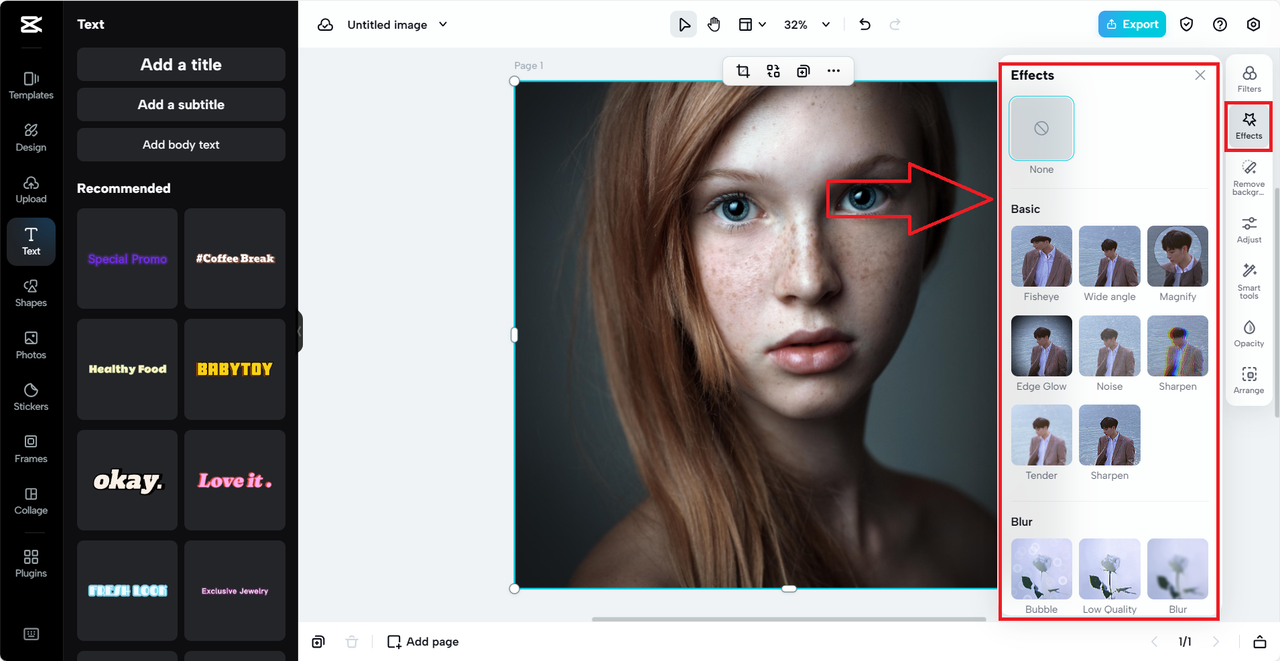1280x661 pixels.
Task: Open the help question mark icon
Action: 1220,24
